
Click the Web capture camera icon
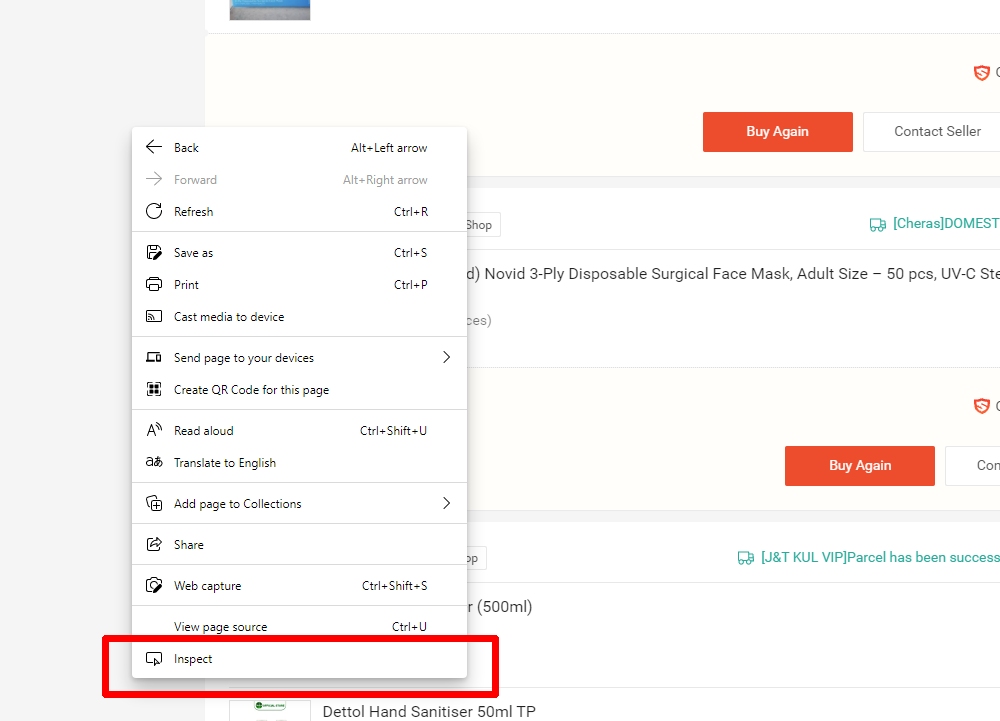click(154, 586)
